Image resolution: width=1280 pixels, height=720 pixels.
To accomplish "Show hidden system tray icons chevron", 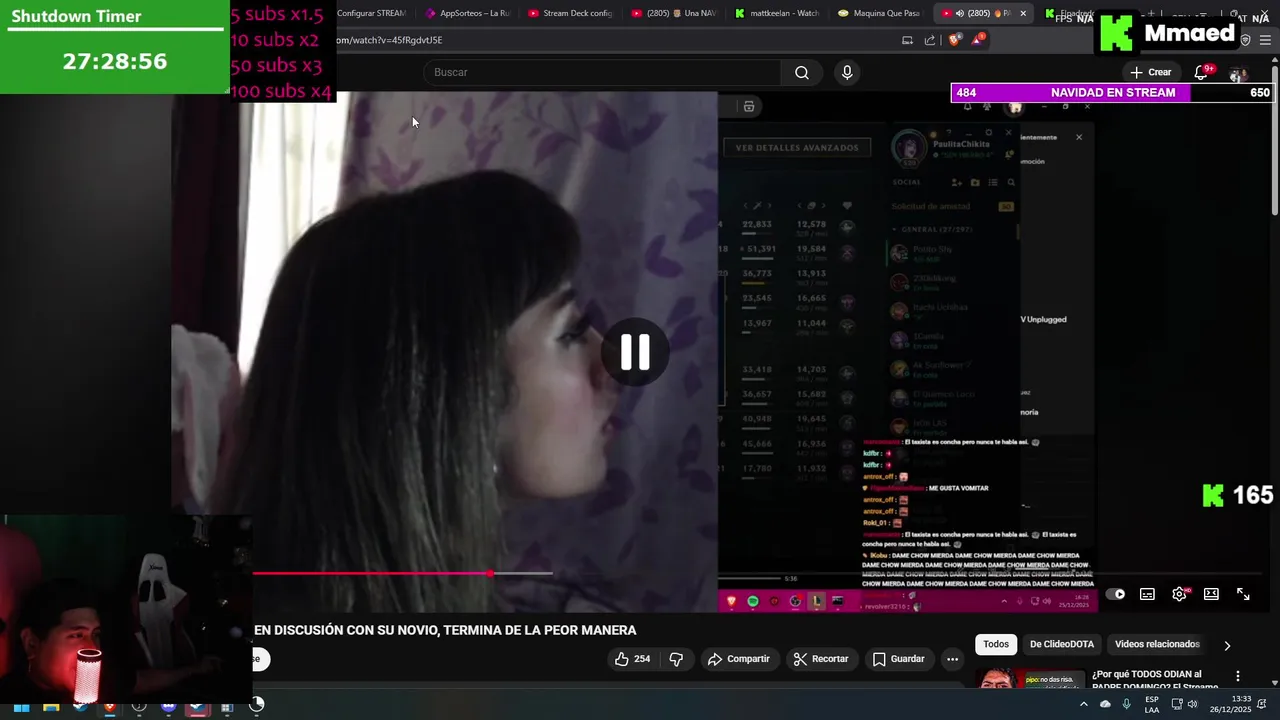I will (x=1083, y=704).
